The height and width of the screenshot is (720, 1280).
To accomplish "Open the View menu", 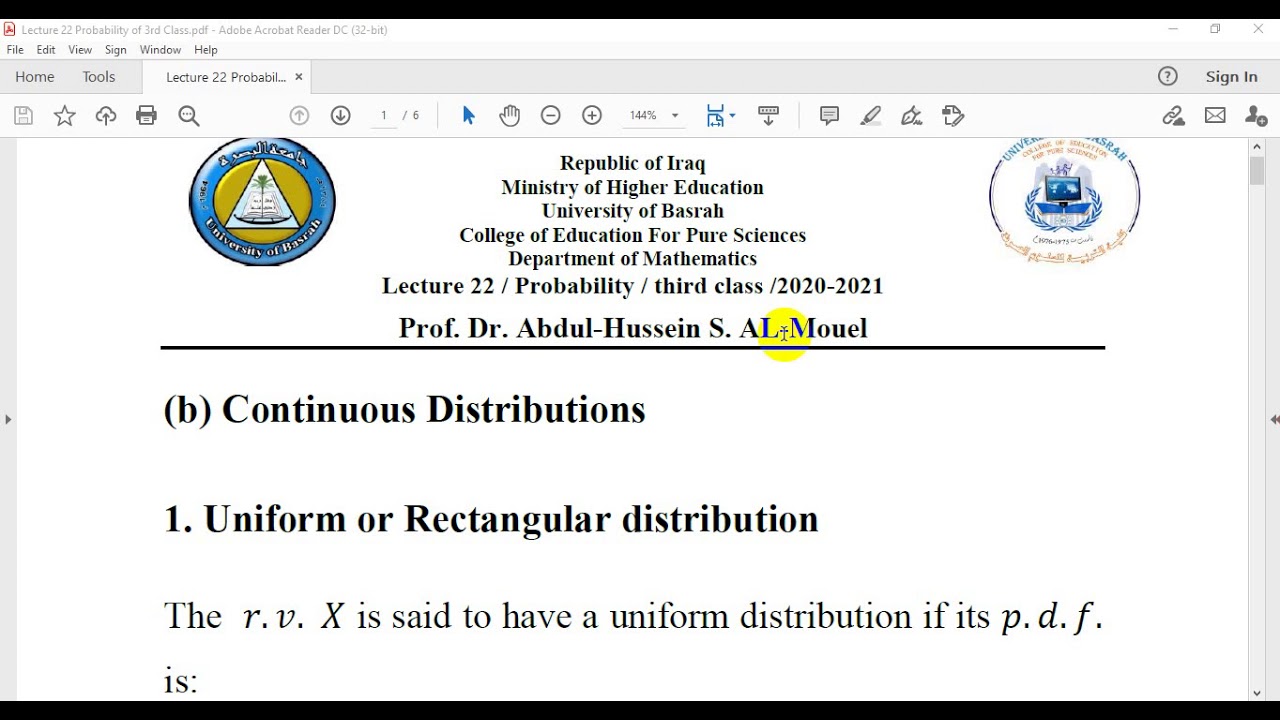I will pos(80,50).
